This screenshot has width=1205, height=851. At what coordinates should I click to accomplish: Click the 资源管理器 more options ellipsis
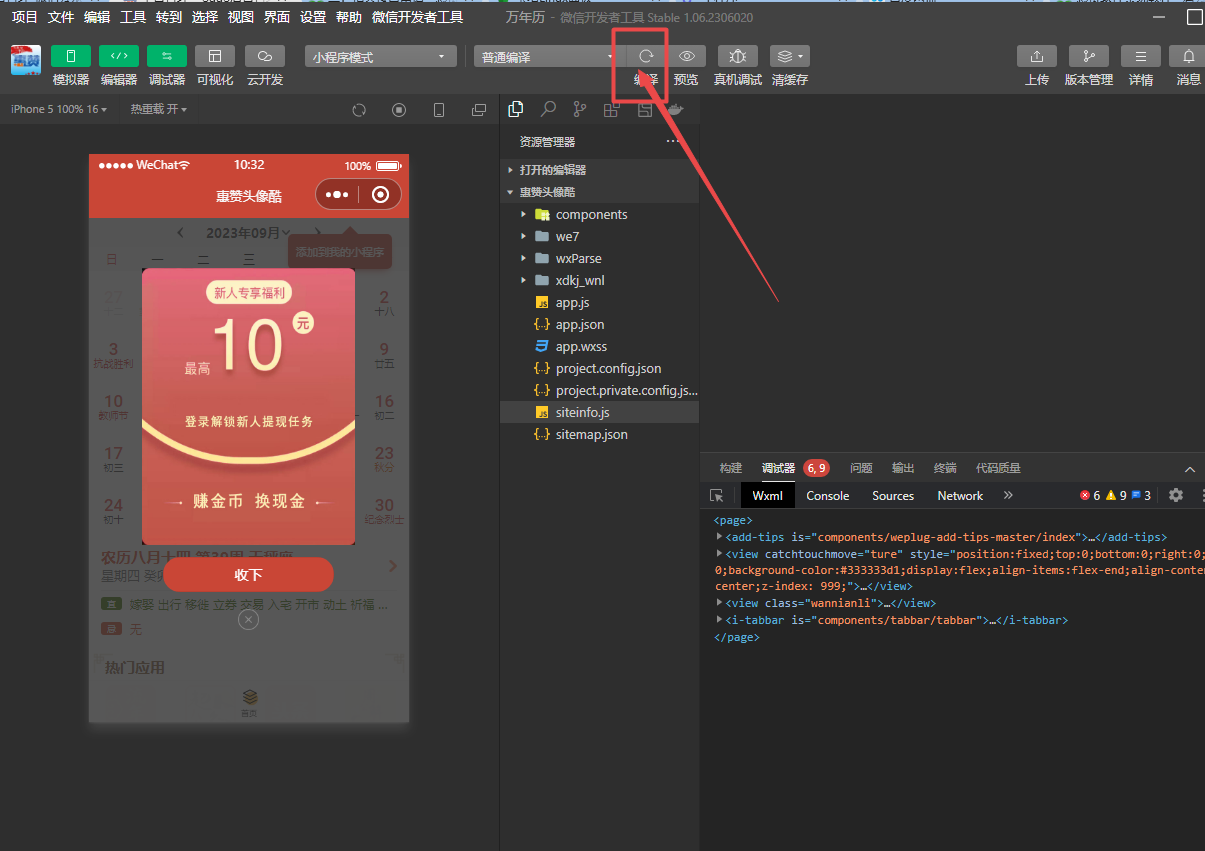point(673,142)
